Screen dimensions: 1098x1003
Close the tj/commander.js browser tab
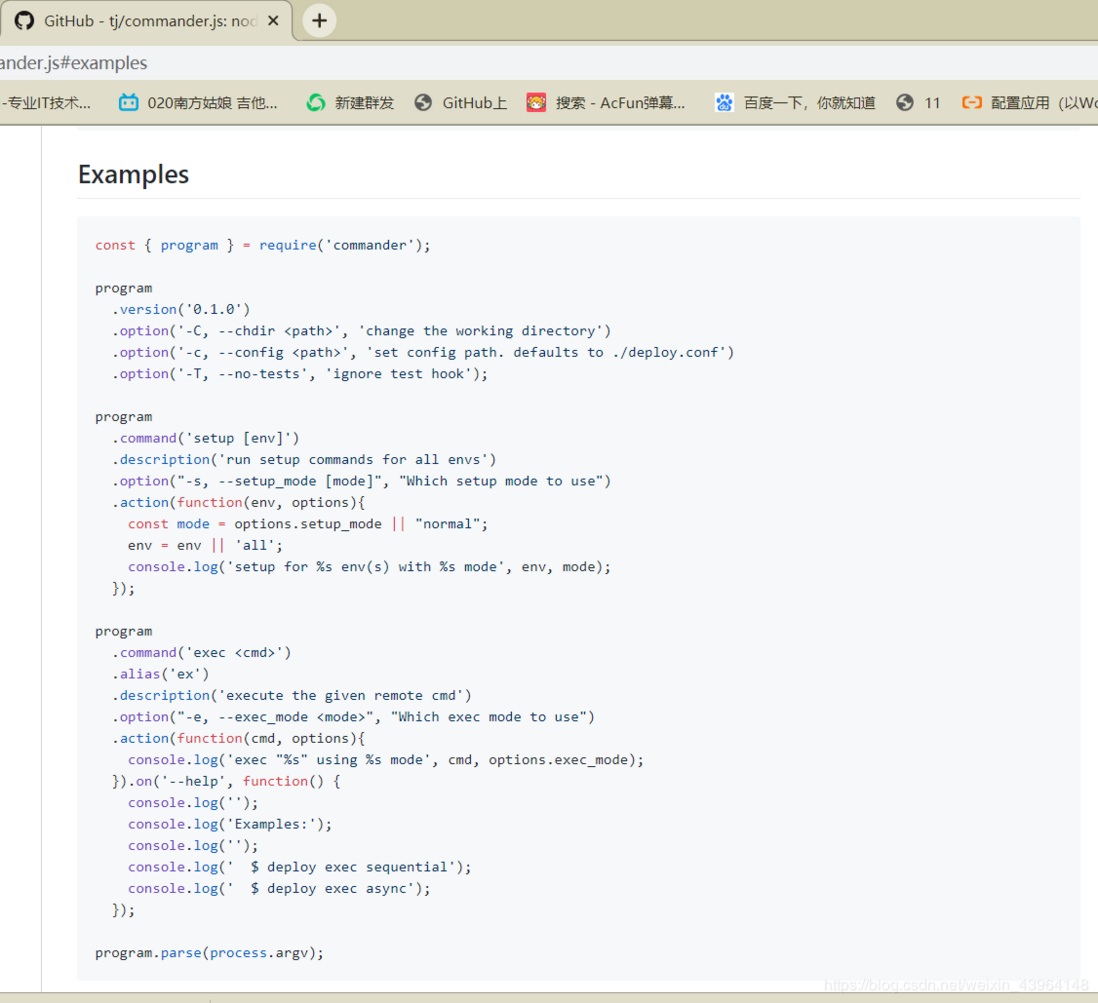tap(273, 21)
